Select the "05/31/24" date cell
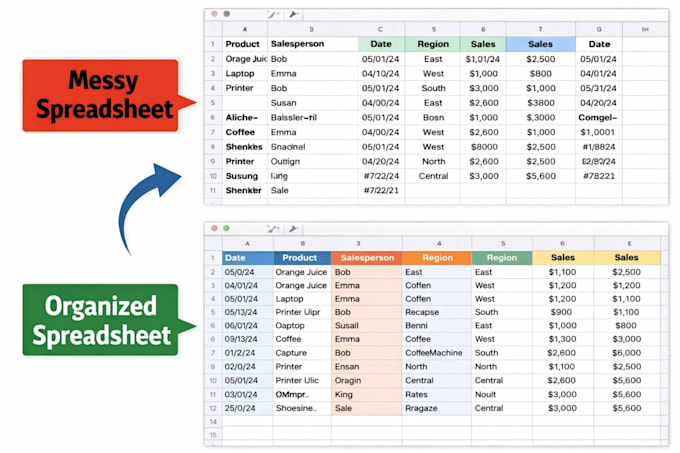Image resolution: width=680 pixels, height=453 pixels. point(599,88)
